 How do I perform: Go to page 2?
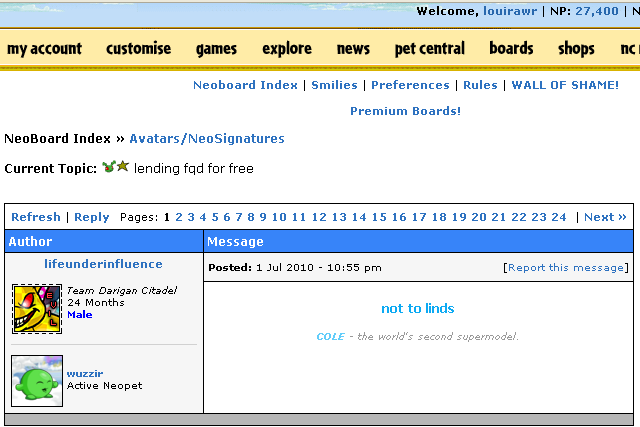tap(179, 217)
